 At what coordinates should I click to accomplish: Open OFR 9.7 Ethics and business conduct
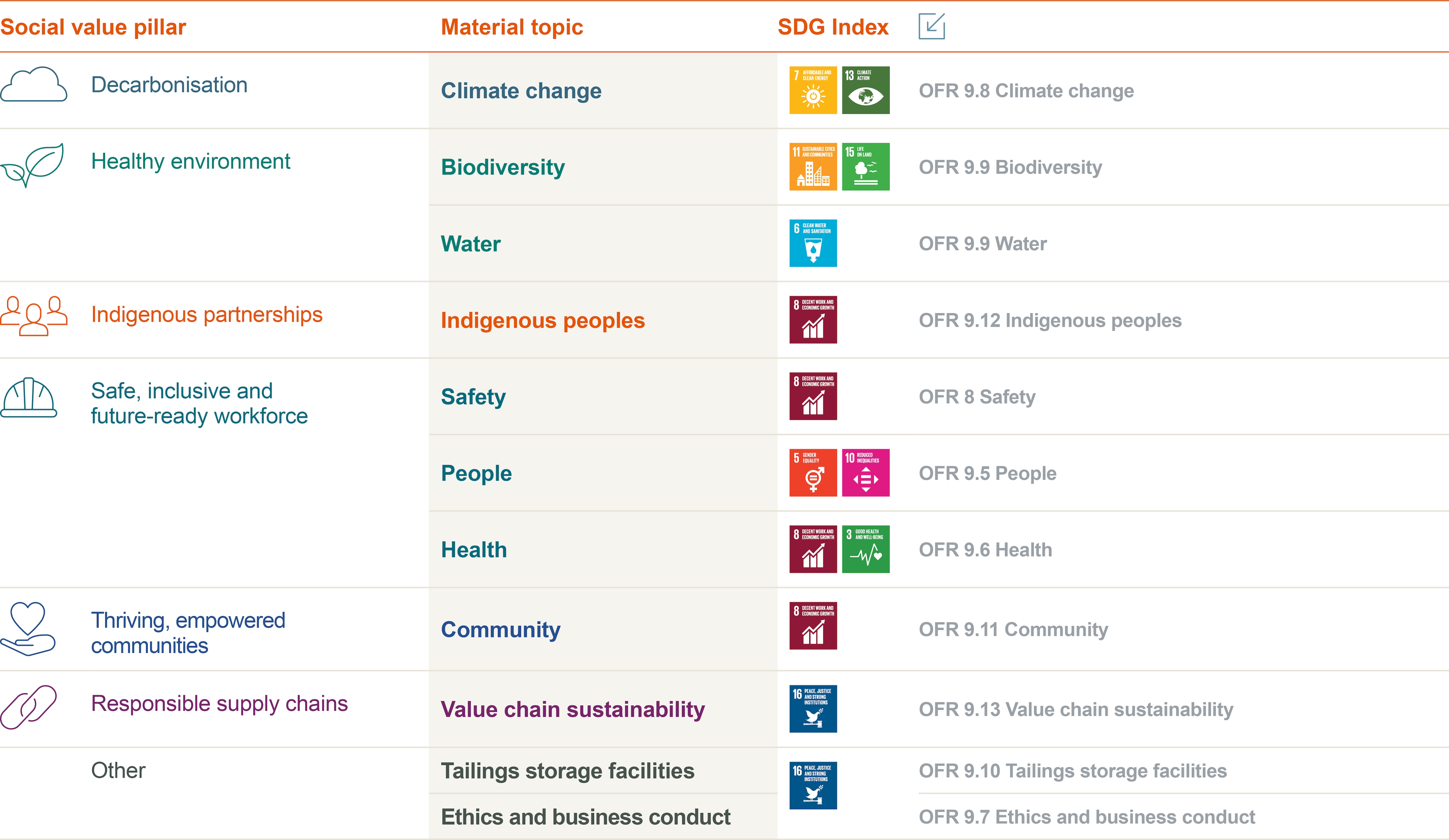[x=1087, y=817]
